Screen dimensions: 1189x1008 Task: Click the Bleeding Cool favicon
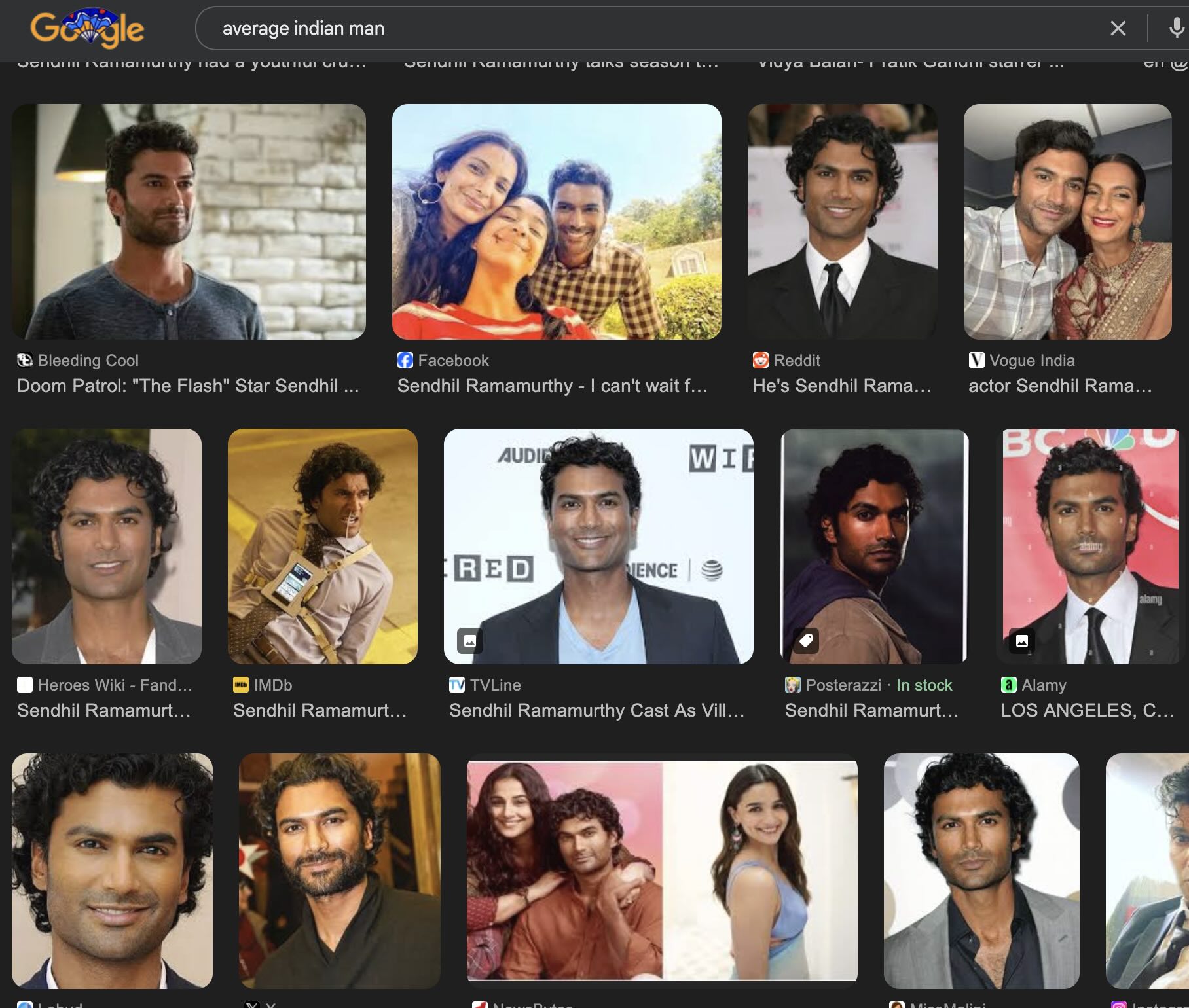pos(25,360)
